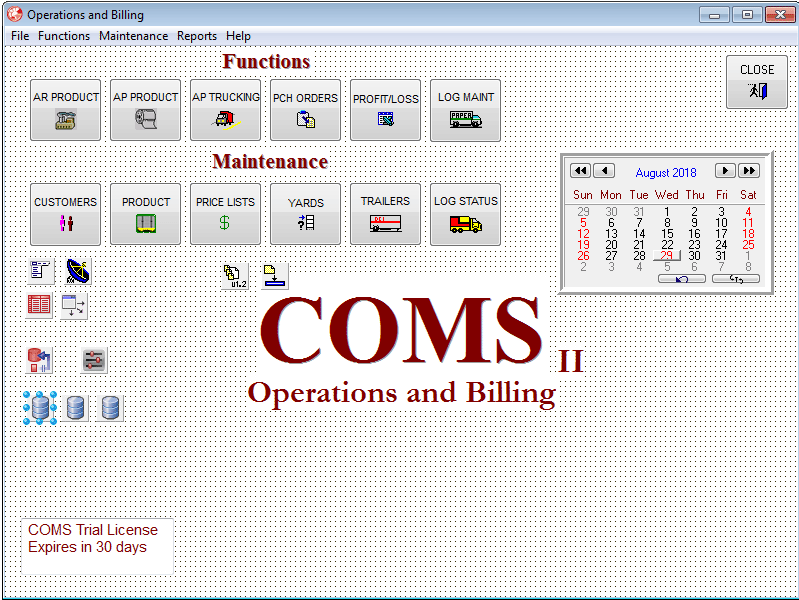Click the satellite dish icon
799x600 pixels.
pyautogui.click(x=78, y=271)
